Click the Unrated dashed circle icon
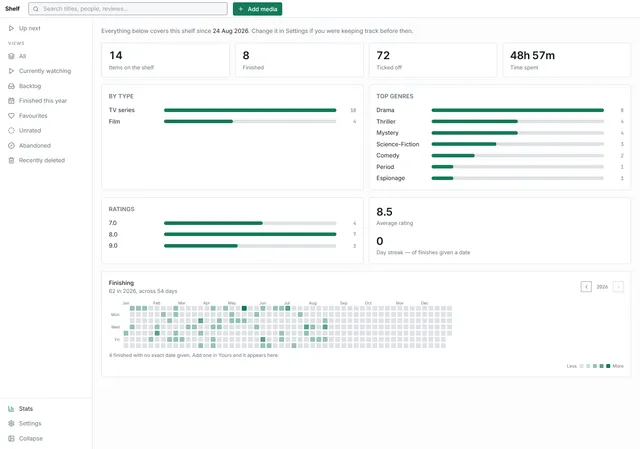The height and width of the screenshot is (449, 640). coord(11,131)
